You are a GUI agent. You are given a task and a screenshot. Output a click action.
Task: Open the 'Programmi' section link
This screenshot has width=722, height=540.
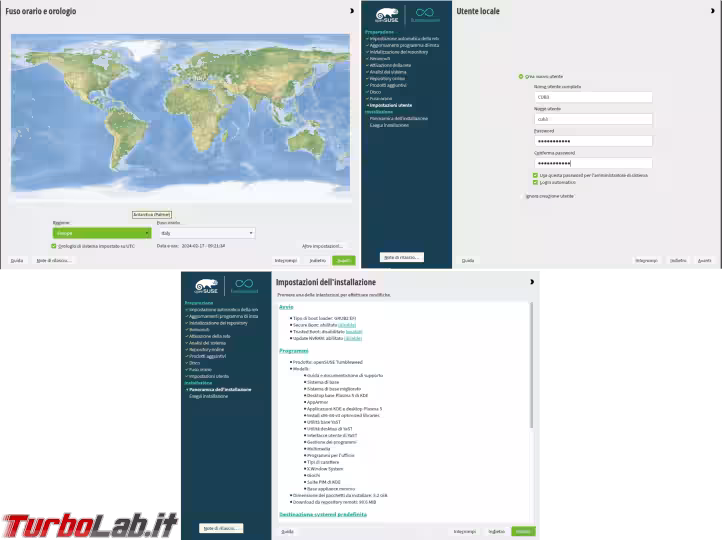(x=294, y=351)
